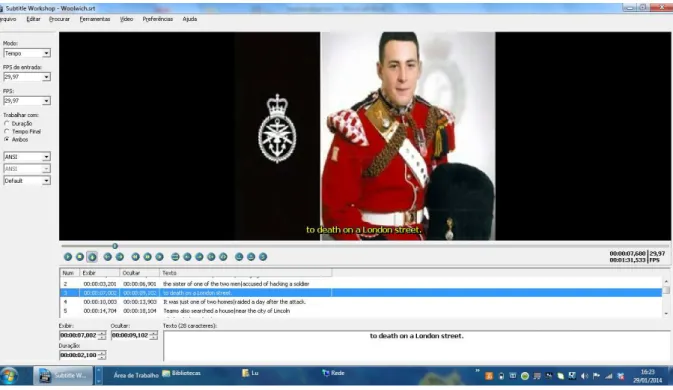Open the Modo dropdown showing Tempo
Viewport: 673px width, 390px height.
(27, 53)
